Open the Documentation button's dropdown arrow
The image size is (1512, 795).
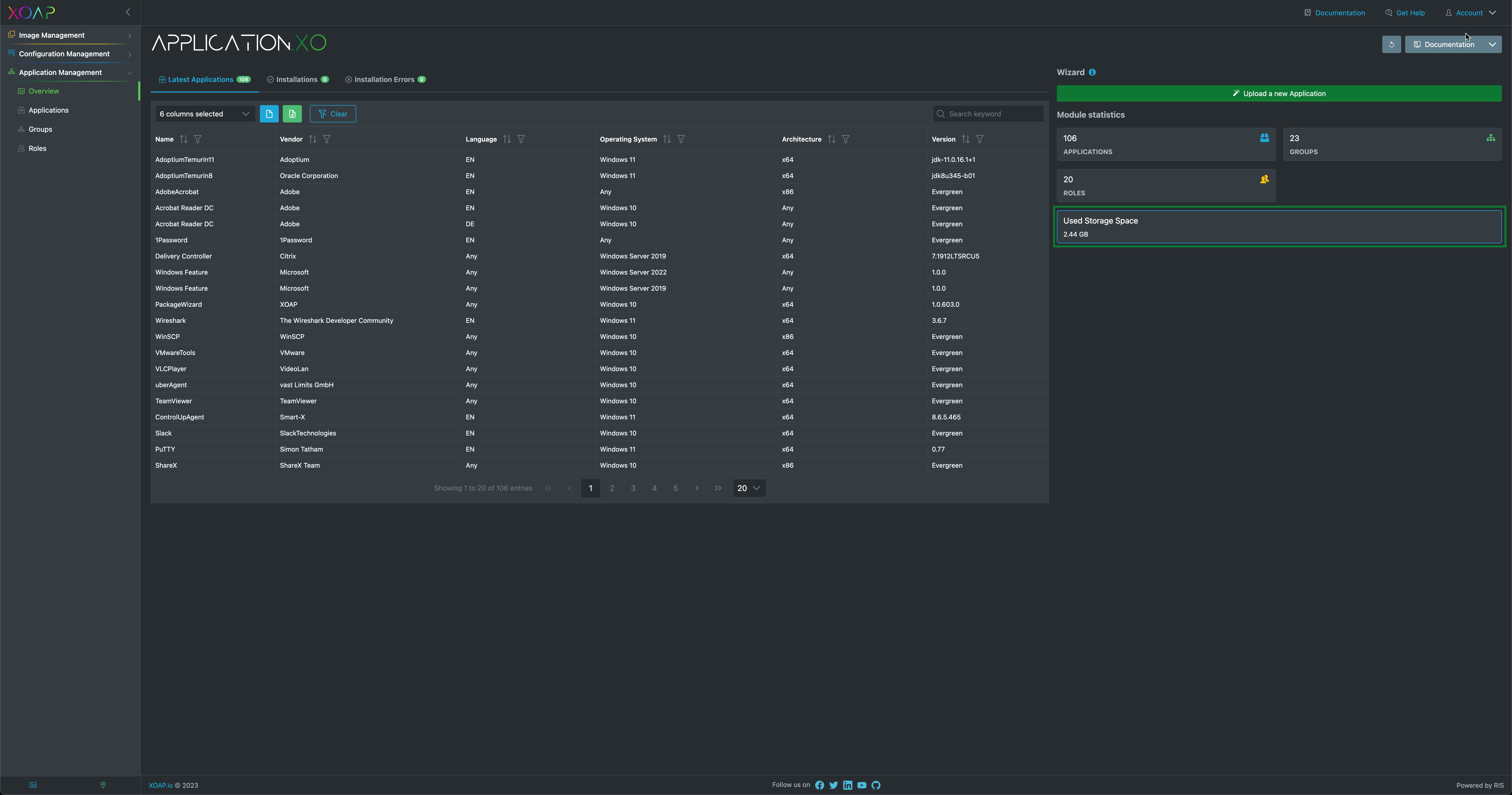(x=1492, y=45)
